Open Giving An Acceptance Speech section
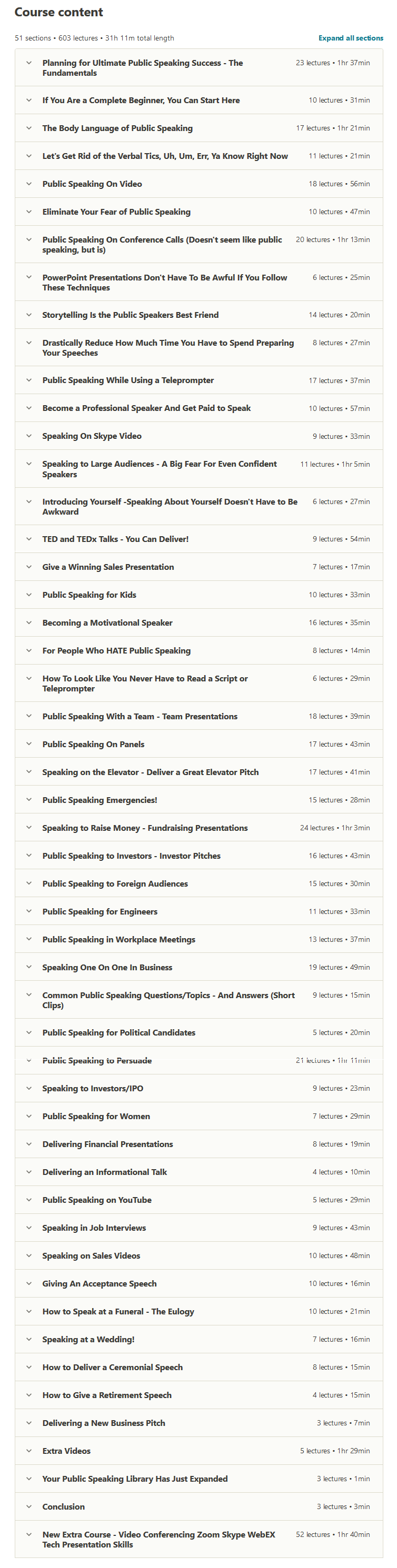This screenshot has height=1568, width=397. 99,1283
